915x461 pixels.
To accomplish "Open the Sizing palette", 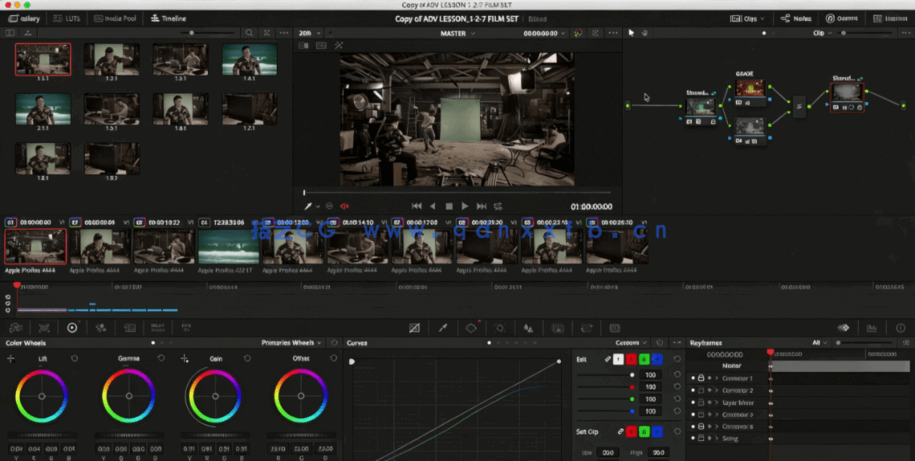I will coord(586,328).
